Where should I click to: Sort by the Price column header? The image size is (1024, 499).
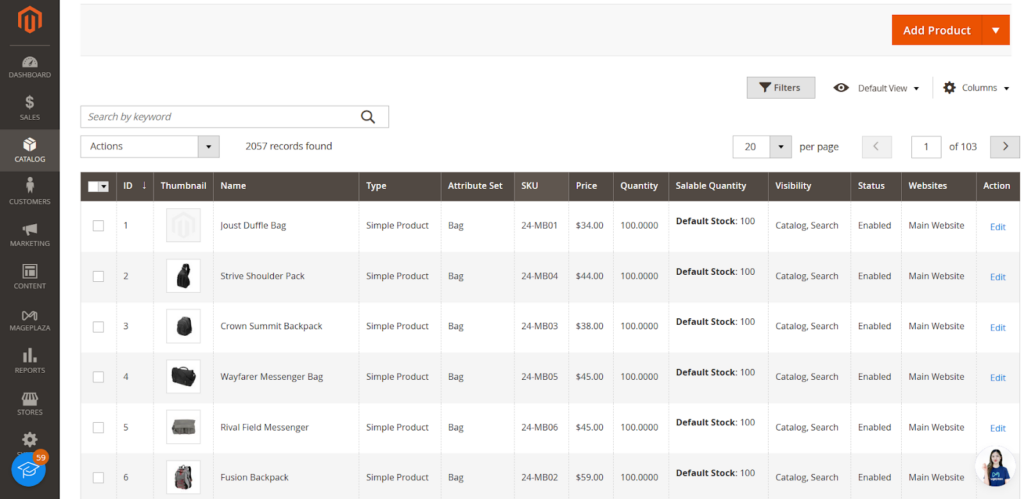(586, 186)
